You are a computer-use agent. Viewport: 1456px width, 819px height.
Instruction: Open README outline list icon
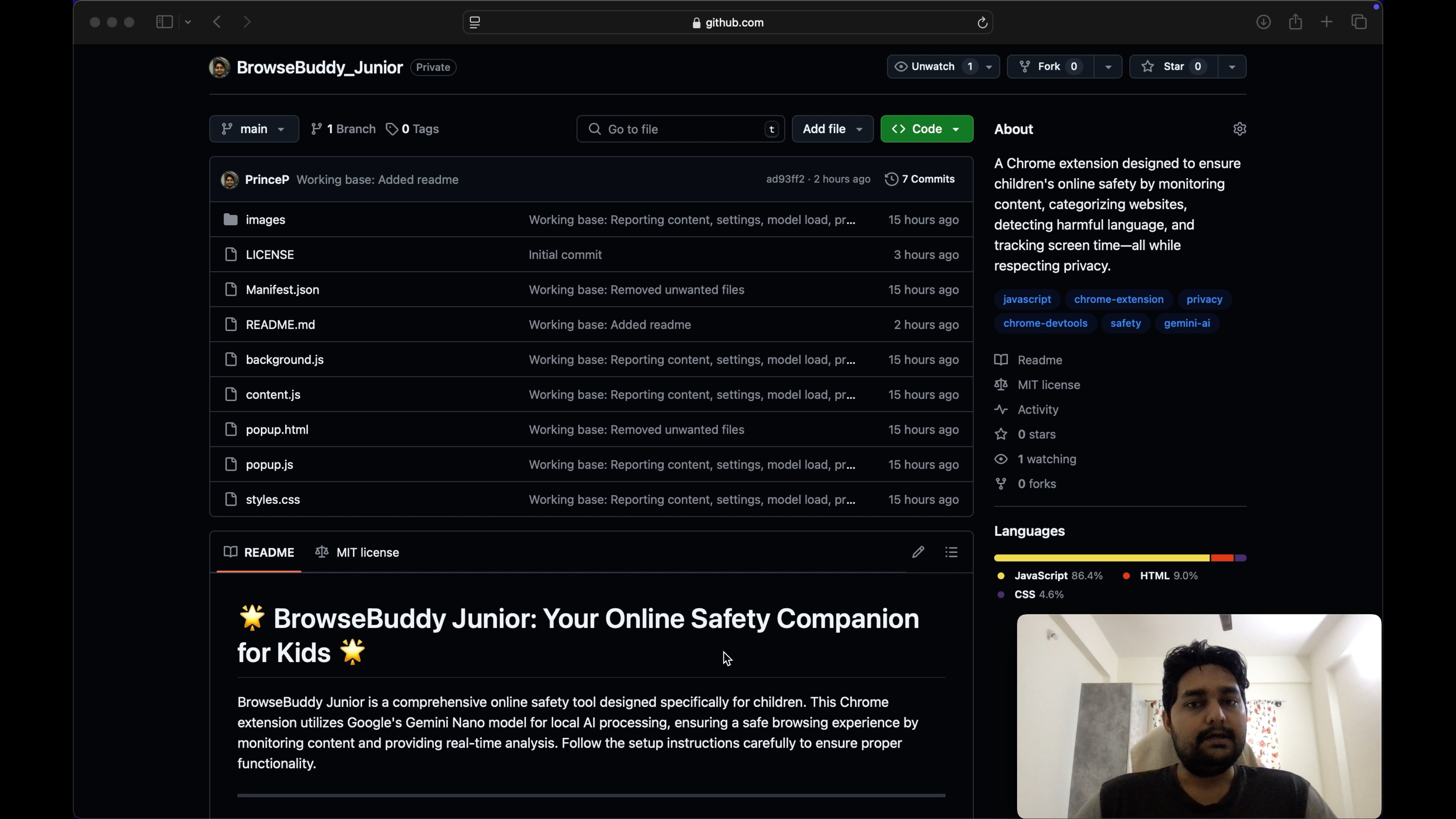pos(951,552)
